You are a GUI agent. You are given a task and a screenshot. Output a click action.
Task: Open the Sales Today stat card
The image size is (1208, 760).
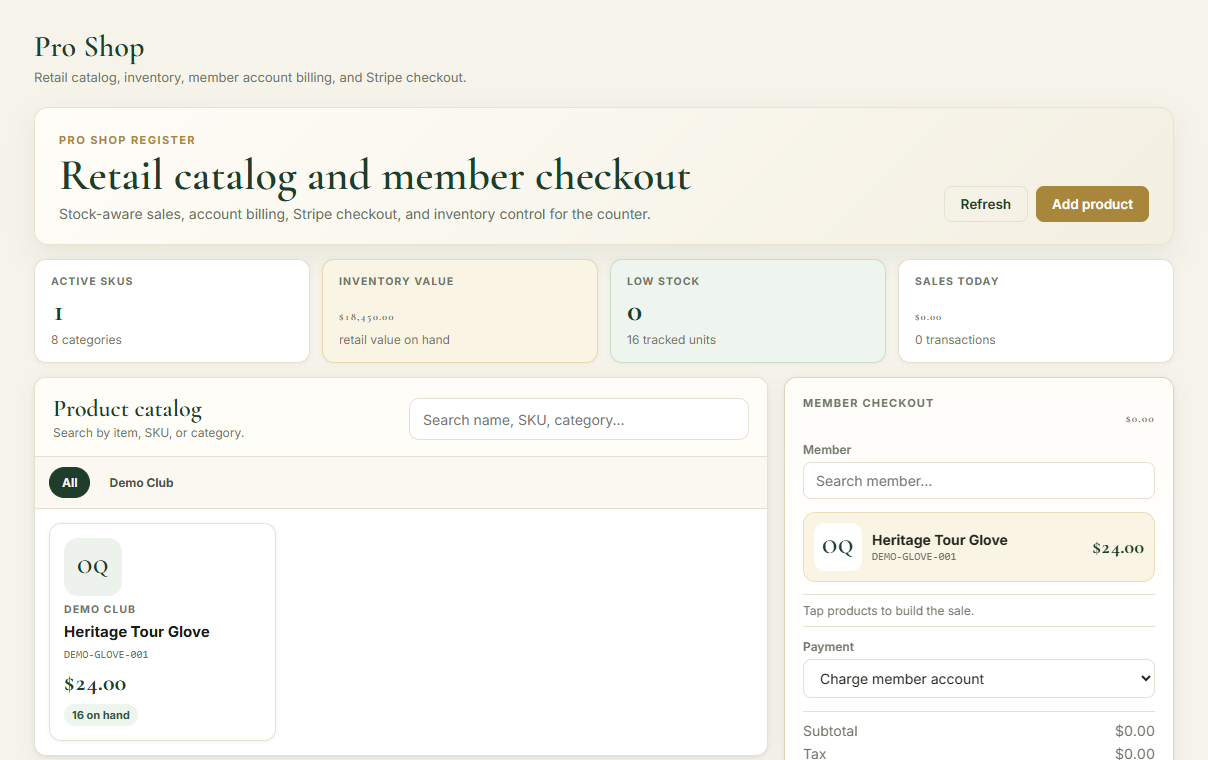[1036, 311]
